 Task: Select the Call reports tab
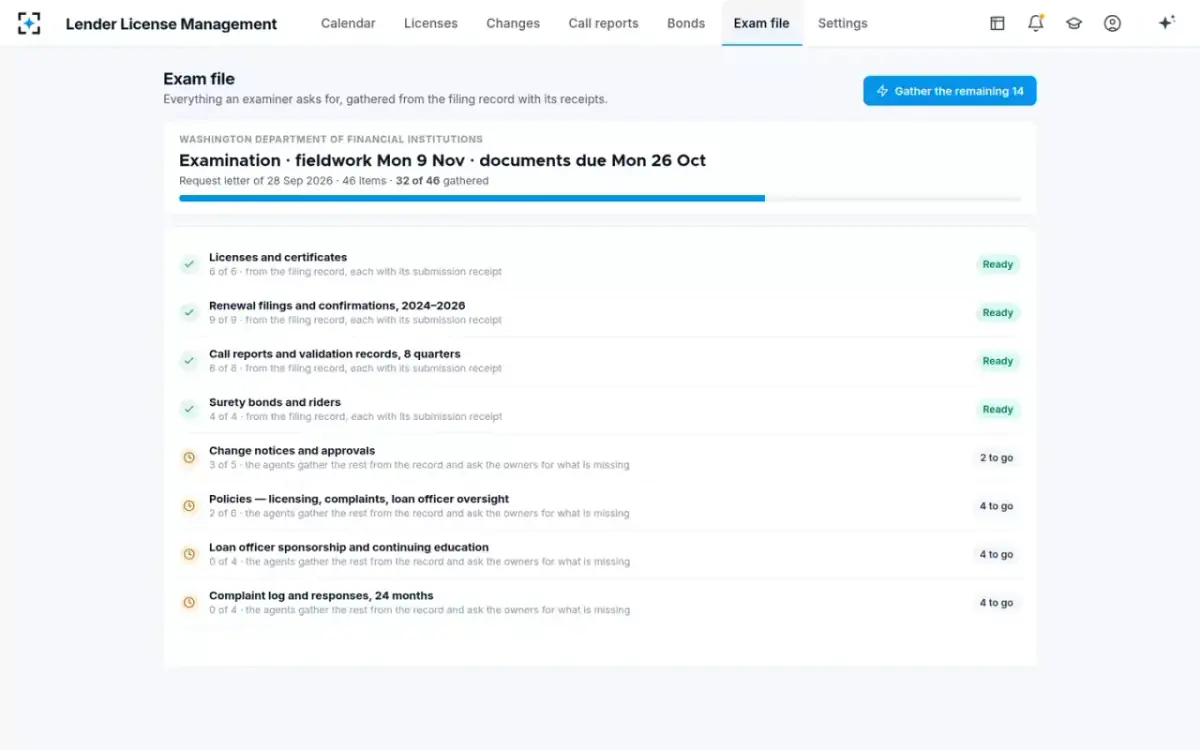coord(603,23)
